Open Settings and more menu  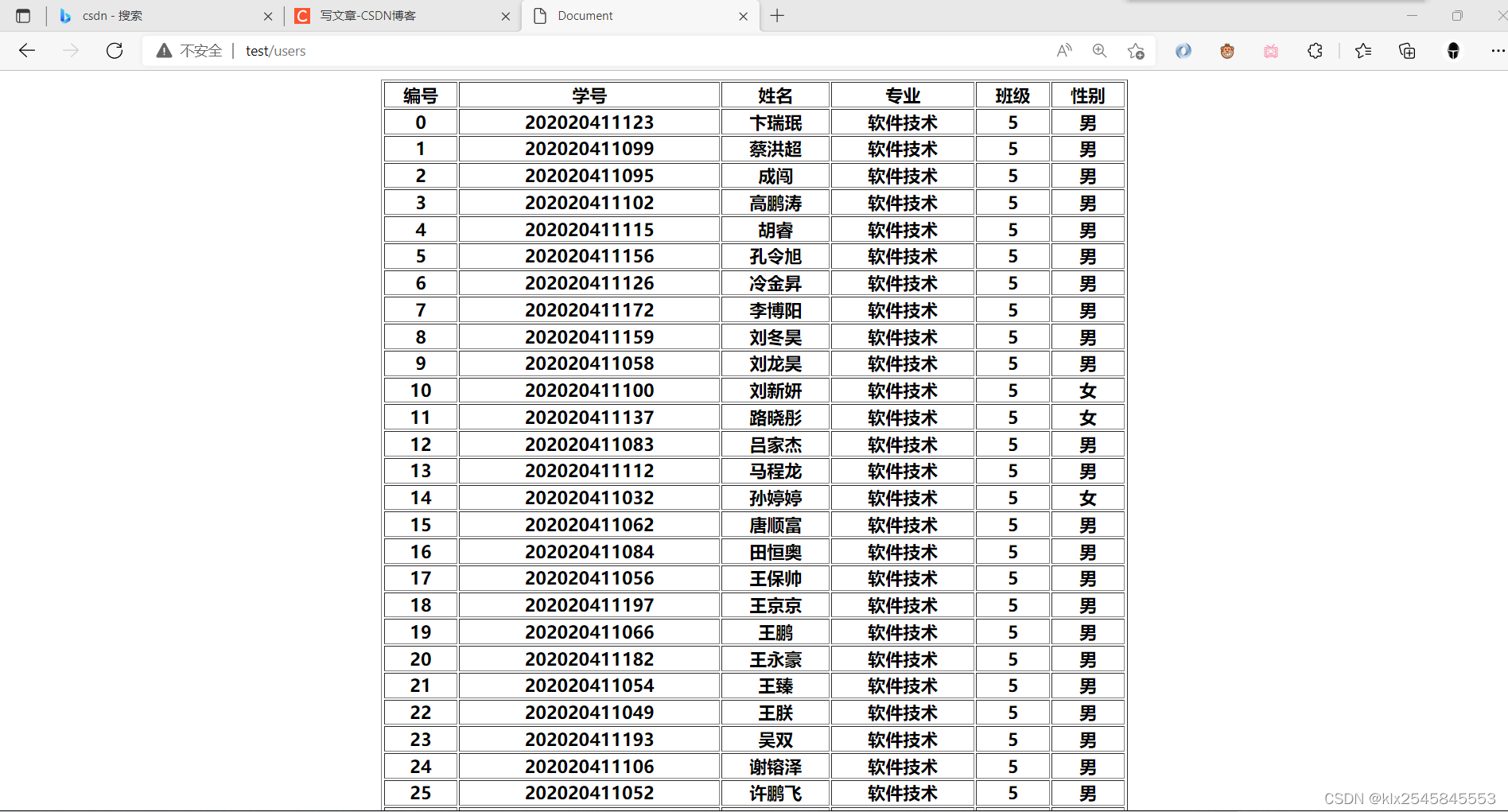click(1497, 51)
